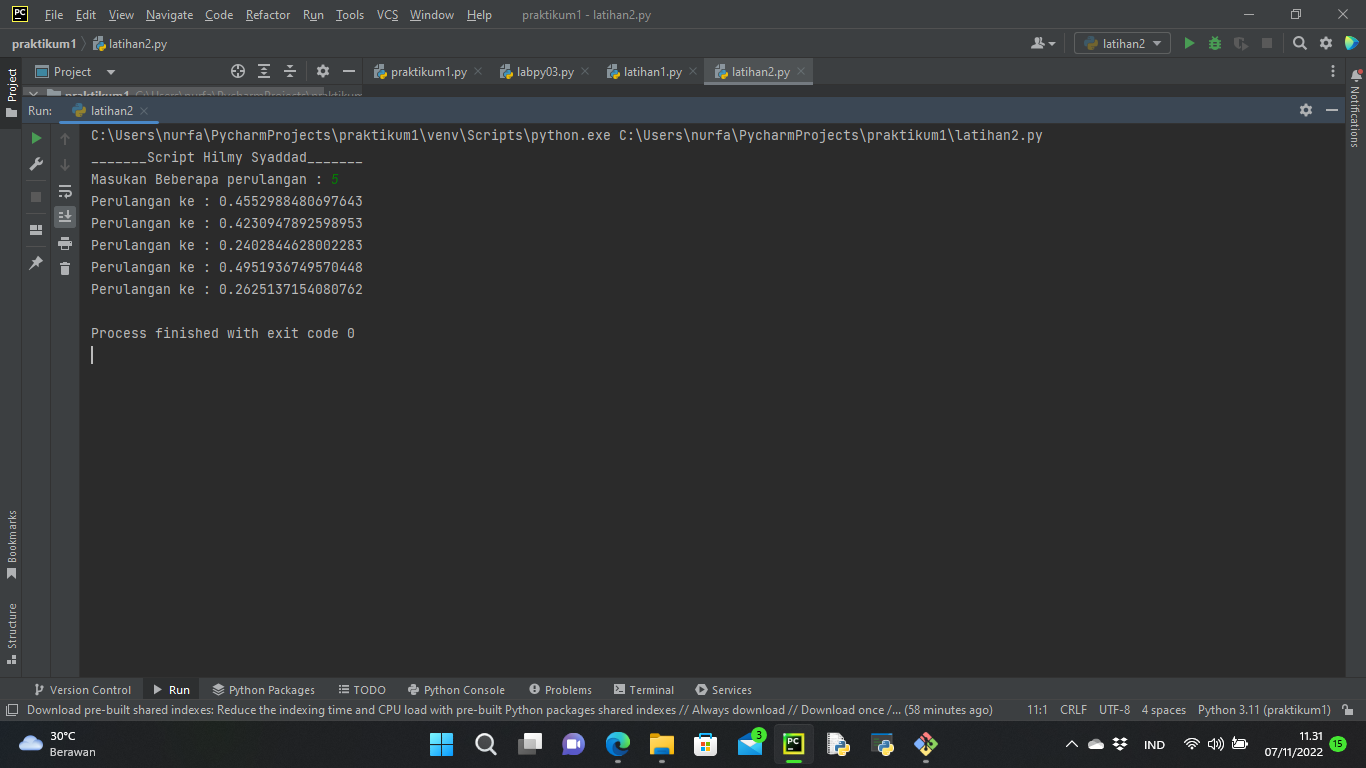Pin the Run tool window

click(x=36, y=263)
